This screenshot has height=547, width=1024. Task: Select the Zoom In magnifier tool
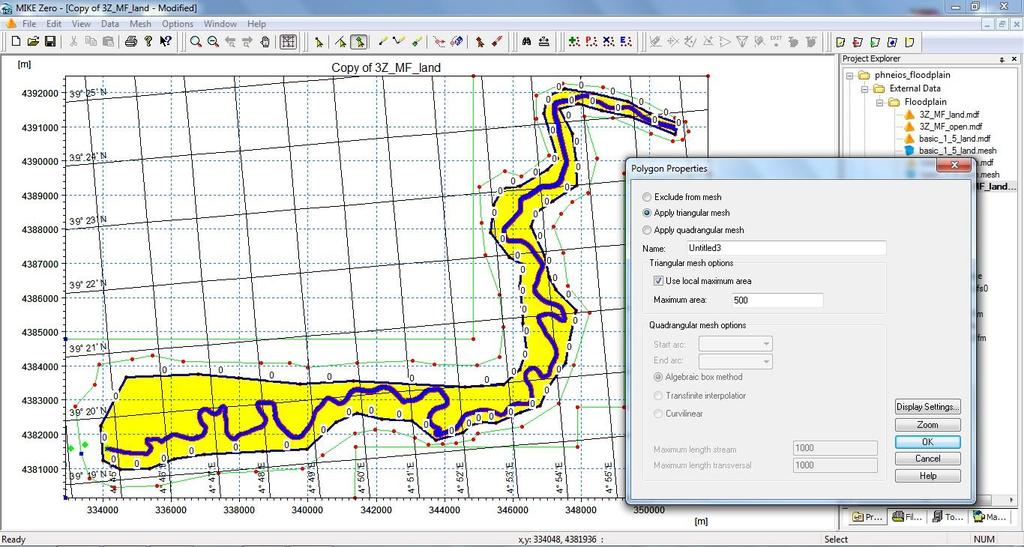[x=195, y=42]
